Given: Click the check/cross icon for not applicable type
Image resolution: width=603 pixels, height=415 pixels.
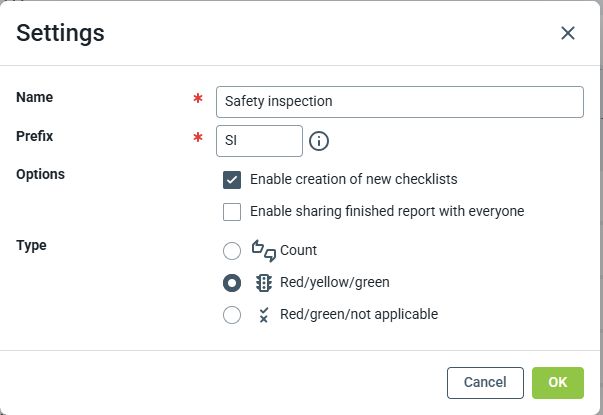Looking at the screenshot, I should (x=264, y=314).
